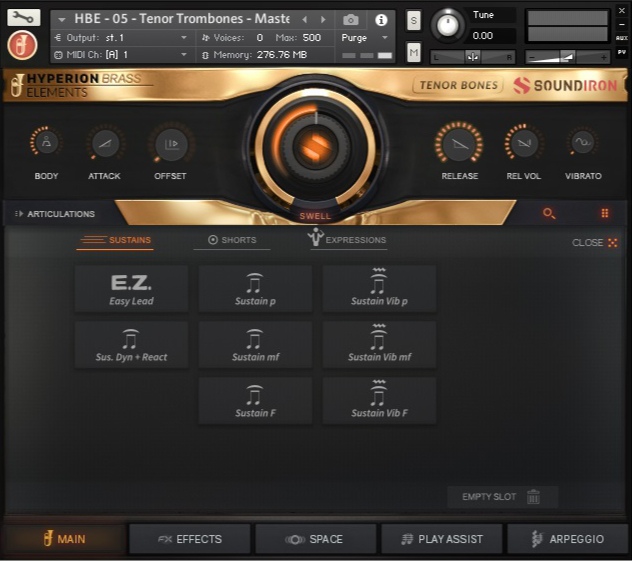The image size is (632, 561).
Task: Adjust the output volume slider
Action: tap(568, 57)
